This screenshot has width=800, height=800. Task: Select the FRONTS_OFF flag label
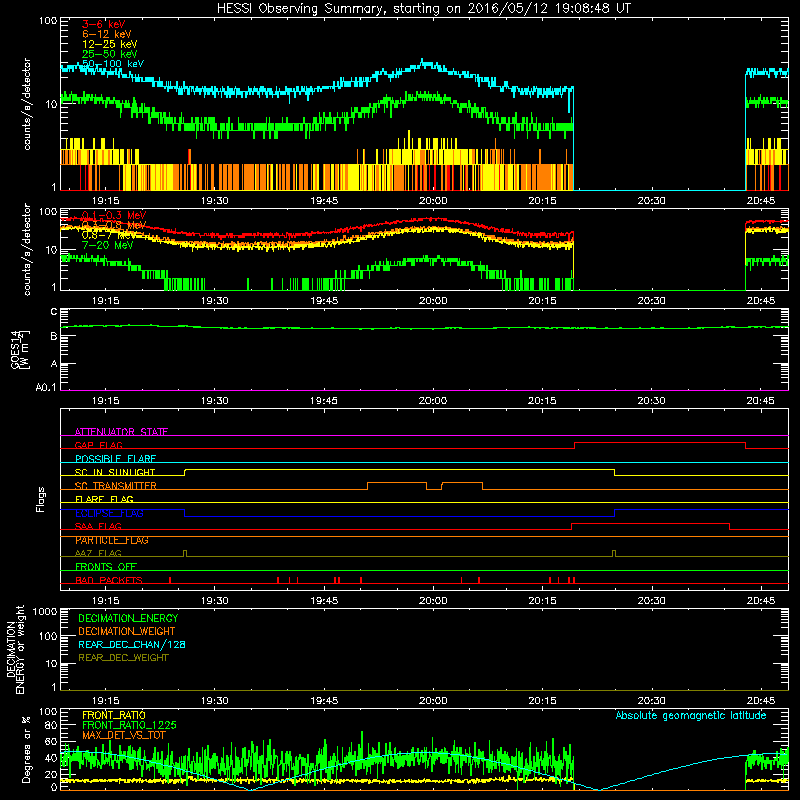click(106, 567)
